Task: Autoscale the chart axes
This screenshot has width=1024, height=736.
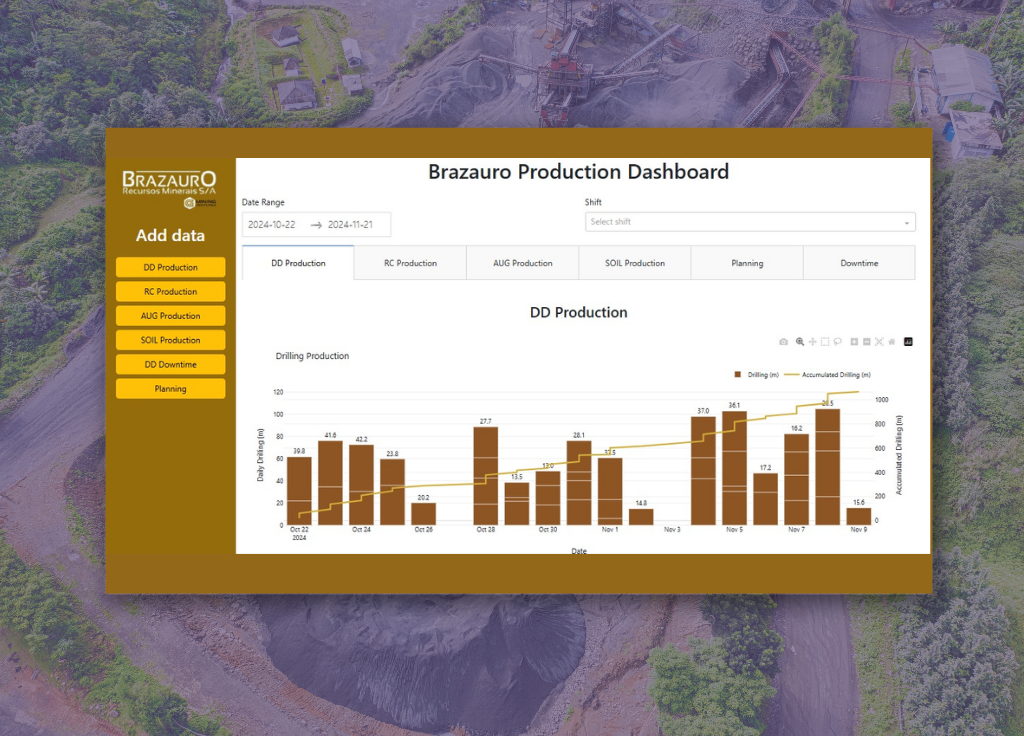Action: point(879,341)
